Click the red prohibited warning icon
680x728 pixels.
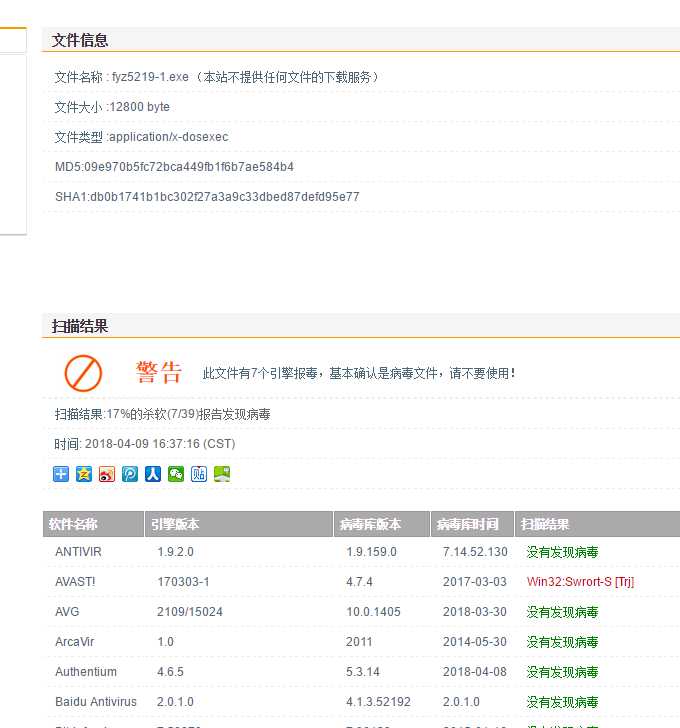[x=83, y=373]
